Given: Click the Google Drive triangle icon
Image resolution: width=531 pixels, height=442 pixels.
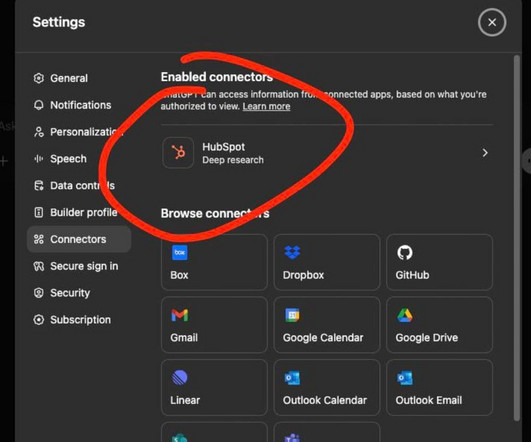Looking at the screenshot, I should (x=405, y=315).
